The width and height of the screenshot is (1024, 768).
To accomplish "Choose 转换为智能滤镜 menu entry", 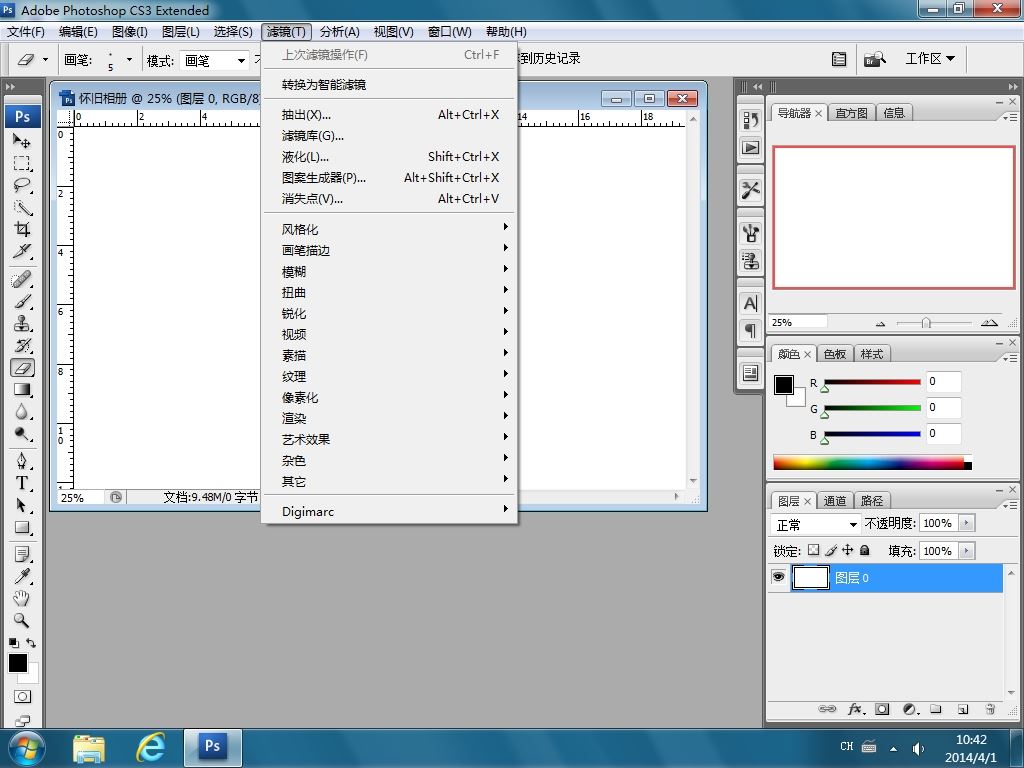I will (389, 84).
